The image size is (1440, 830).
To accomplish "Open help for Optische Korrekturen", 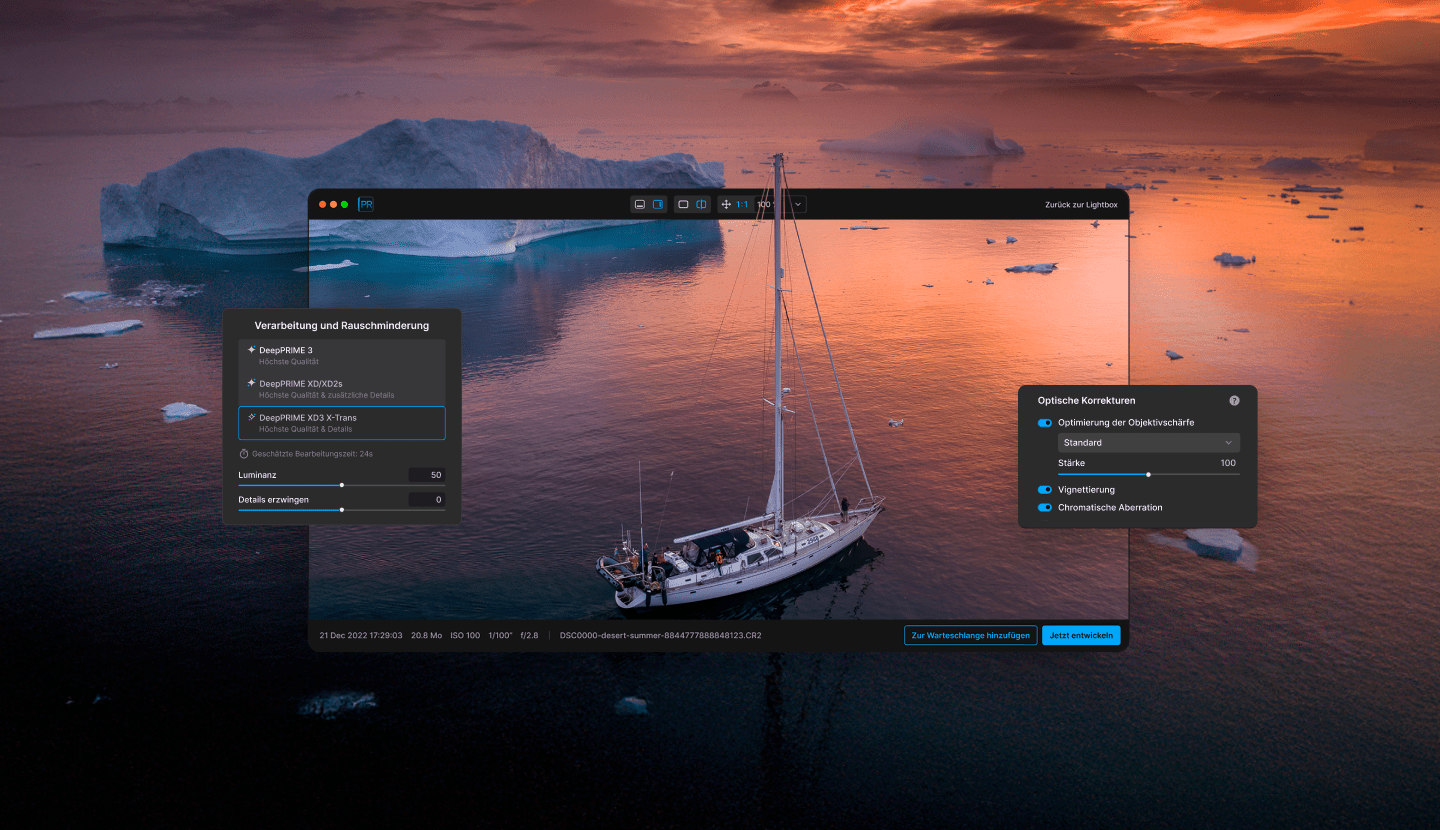I will click(x=1234, y=400).
